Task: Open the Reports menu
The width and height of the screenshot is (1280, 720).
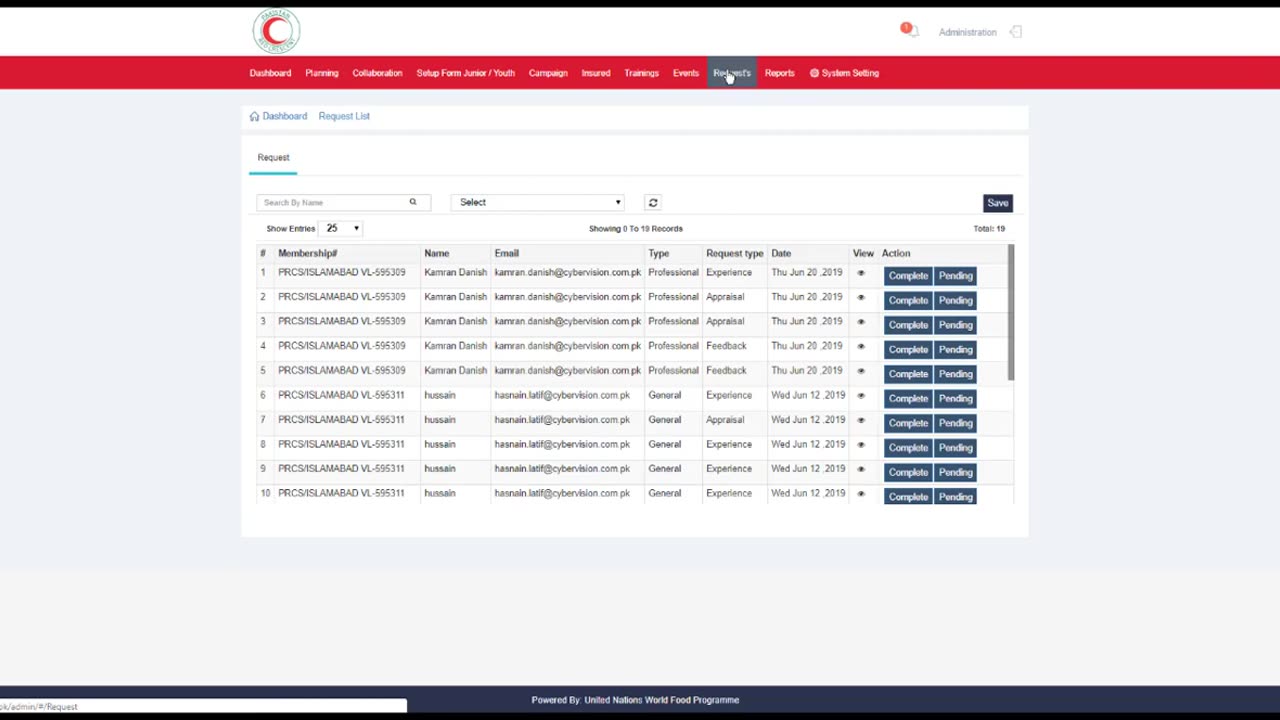Action: (779, 73)
